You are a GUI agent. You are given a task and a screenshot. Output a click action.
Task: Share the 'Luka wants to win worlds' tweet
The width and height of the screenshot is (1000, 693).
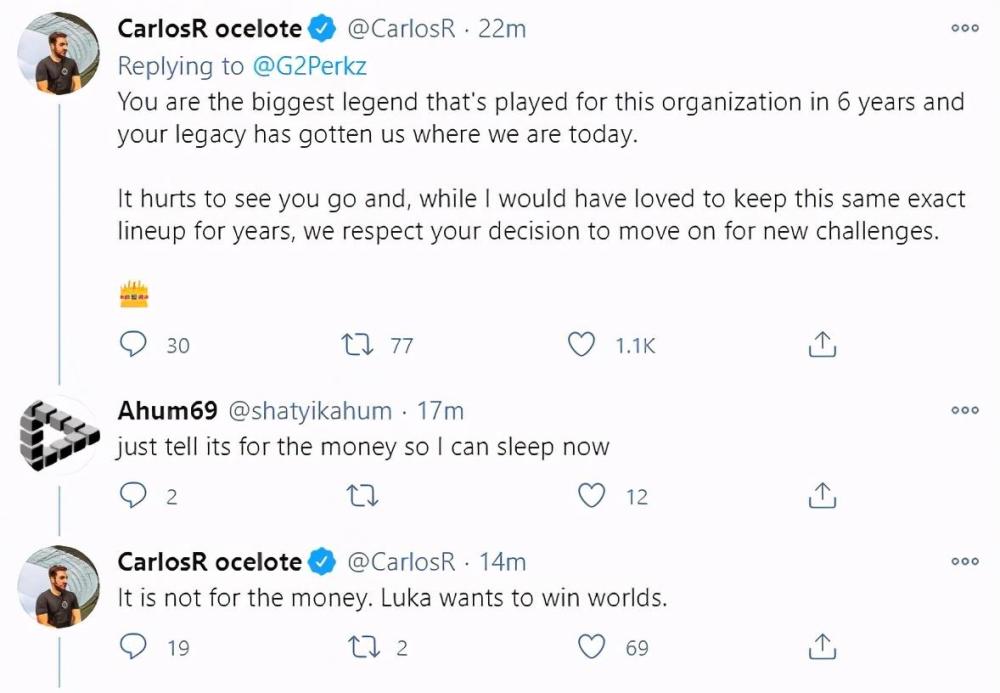(x=822, y=646)
